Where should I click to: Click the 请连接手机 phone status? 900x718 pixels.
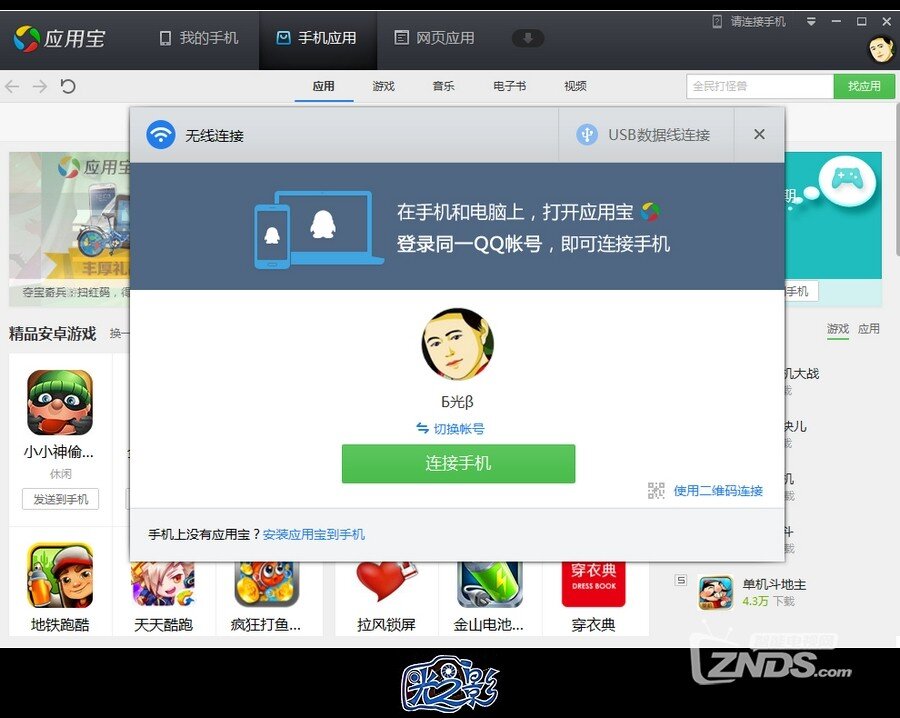click(x=749, y=22)
